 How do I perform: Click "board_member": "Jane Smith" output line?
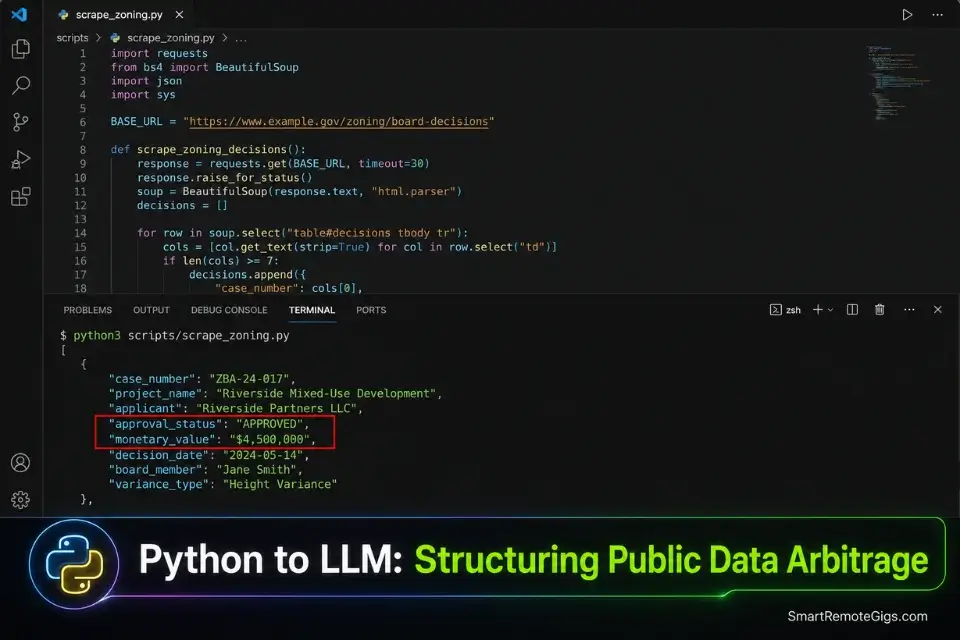click(x=206, y=470)
